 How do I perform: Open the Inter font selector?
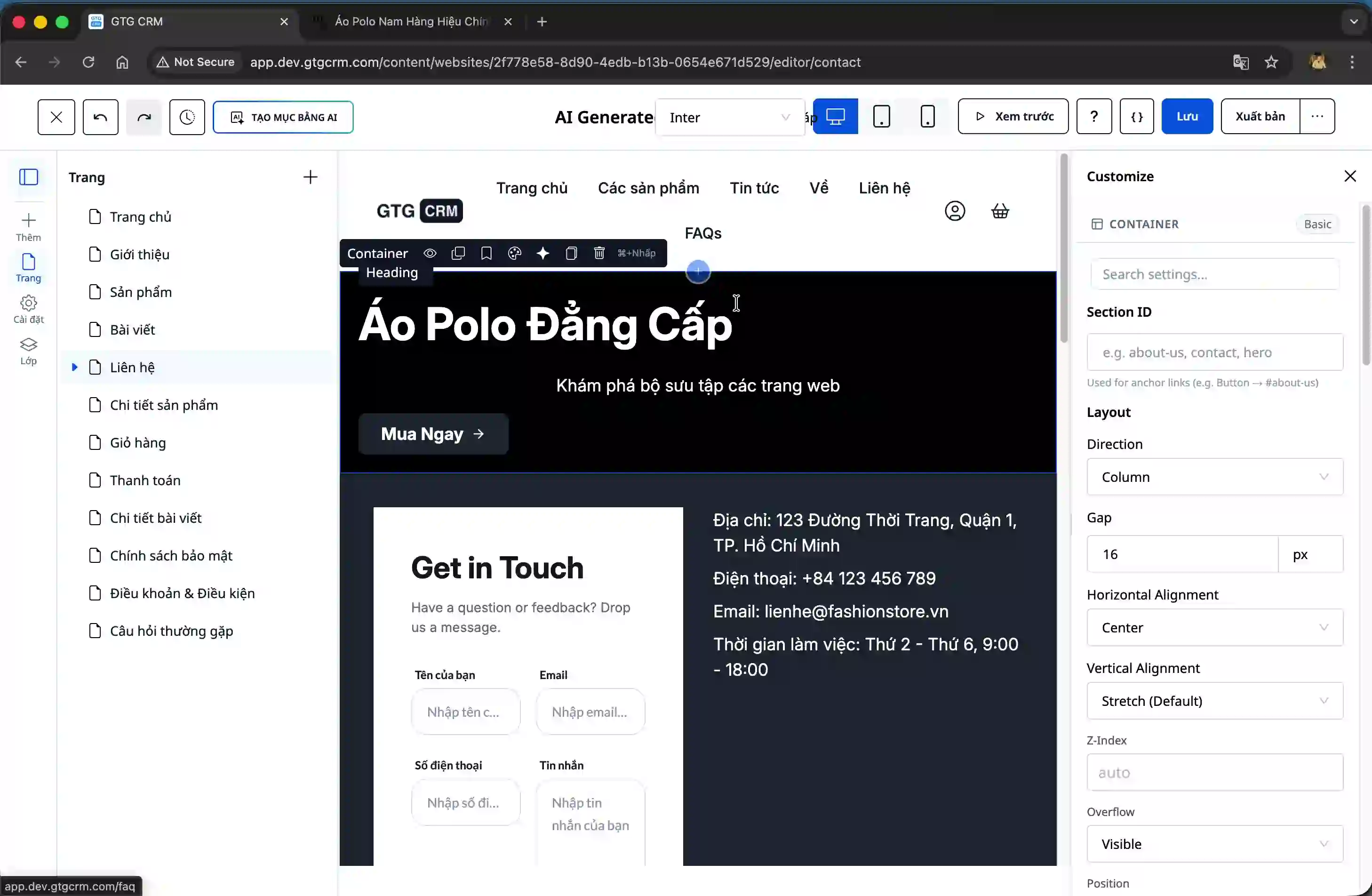(729, 118)
